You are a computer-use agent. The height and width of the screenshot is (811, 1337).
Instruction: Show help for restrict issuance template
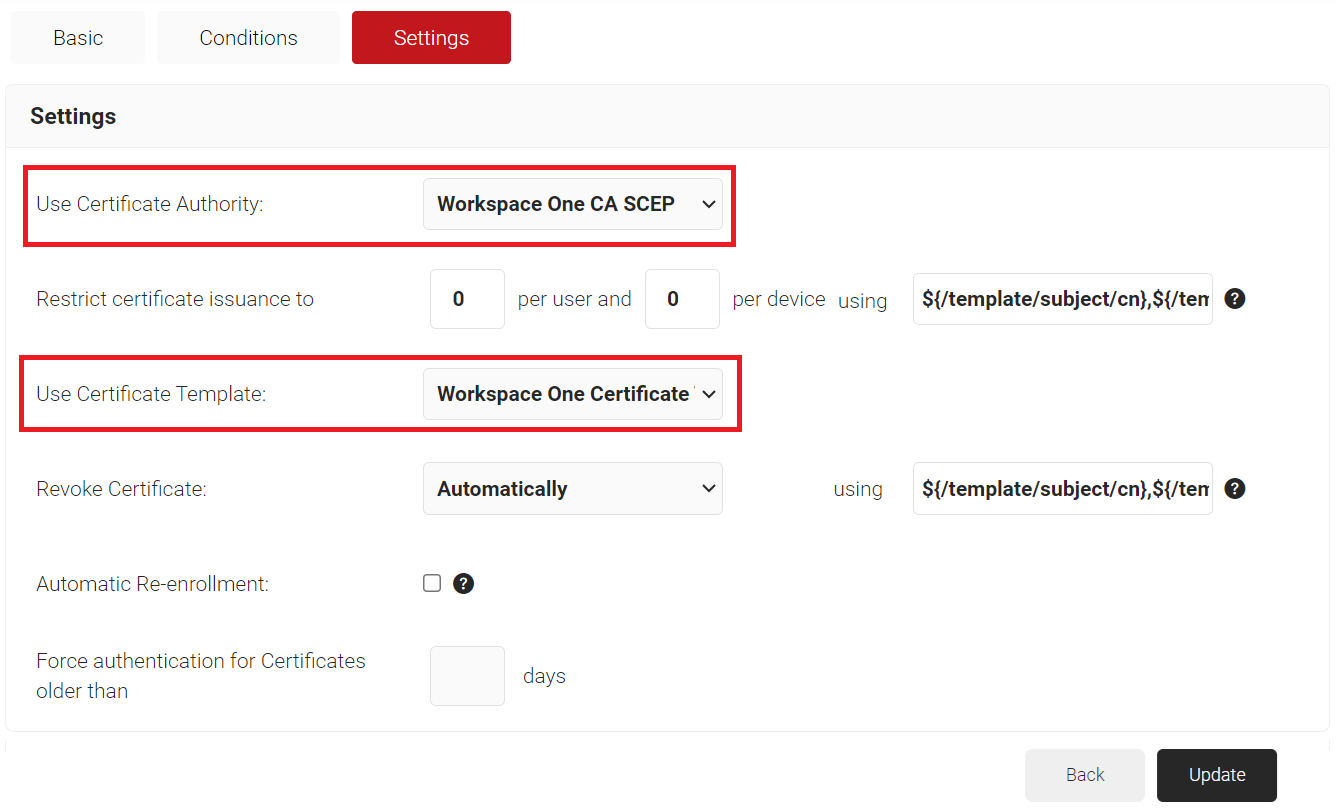point(1235,298)
